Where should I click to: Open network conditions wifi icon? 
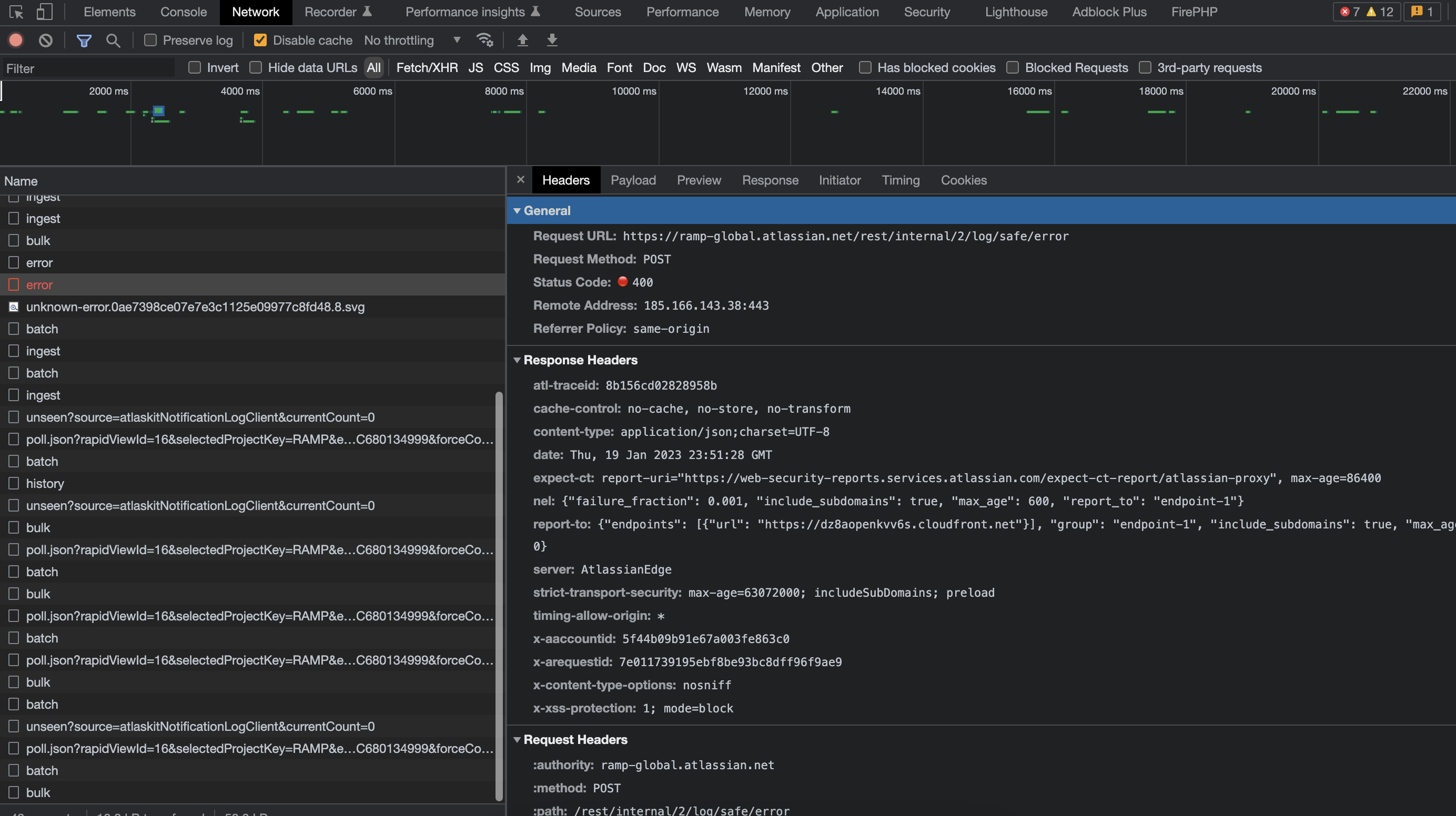tap(484, 40)
